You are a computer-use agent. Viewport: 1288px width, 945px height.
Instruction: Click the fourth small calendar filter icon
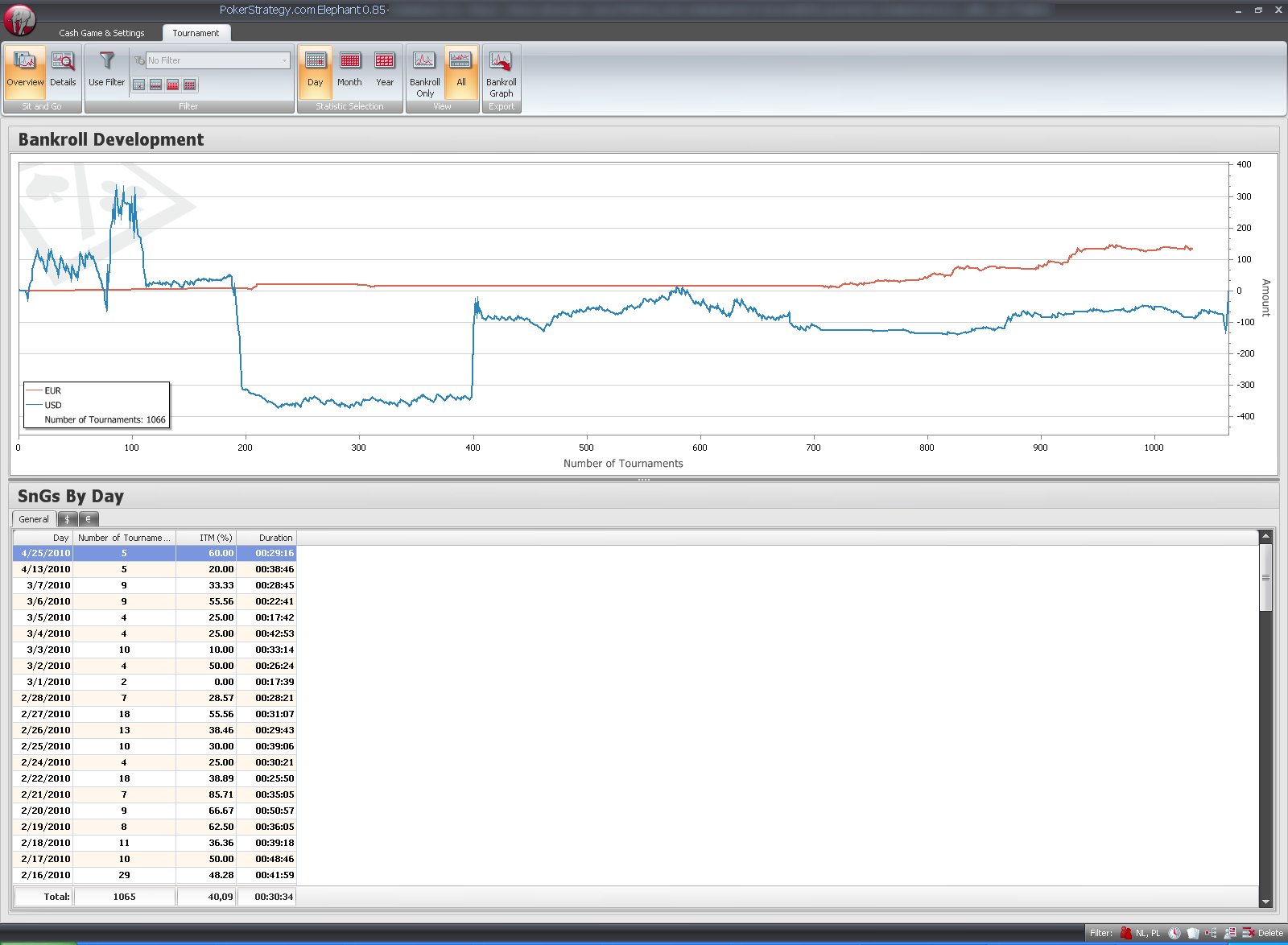click(x=190, y=85)
